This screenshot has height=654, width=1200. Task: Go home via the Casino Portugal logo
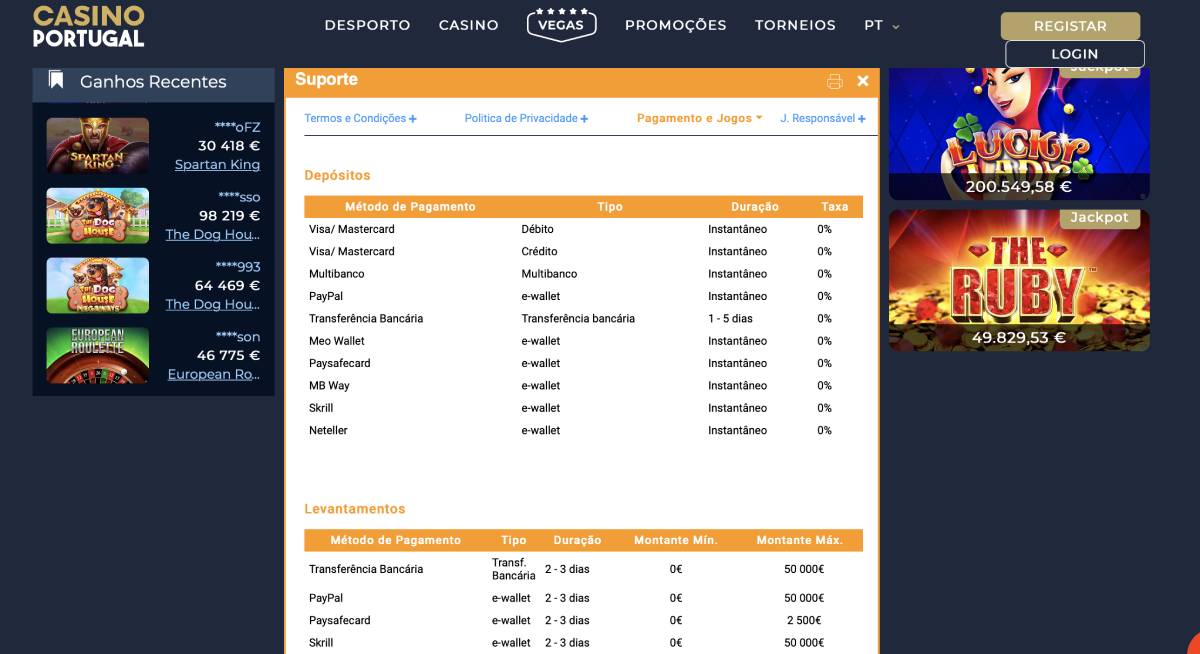point(89,26)
